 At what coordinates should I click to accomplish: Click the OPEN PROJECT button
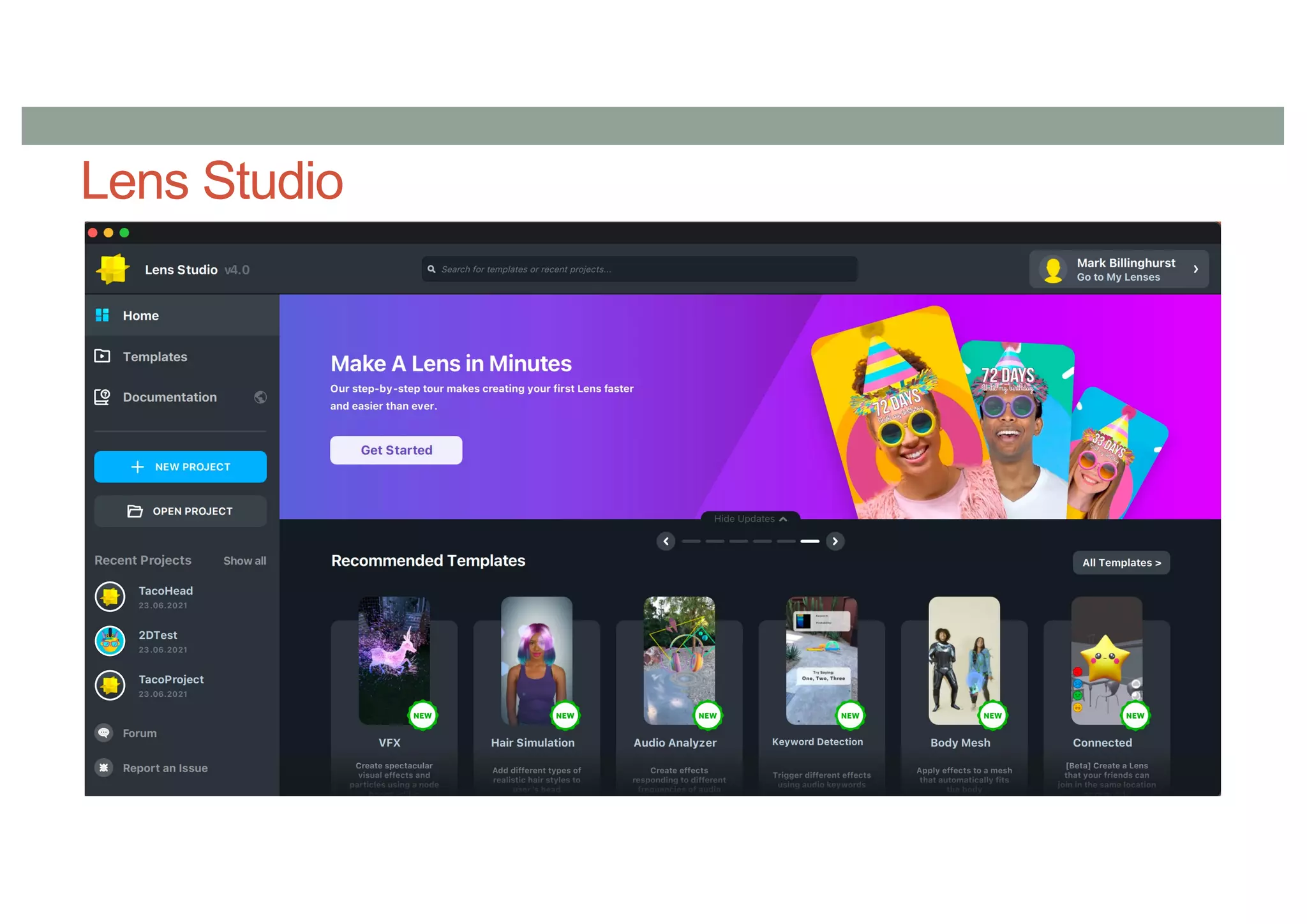click(181, 511)
